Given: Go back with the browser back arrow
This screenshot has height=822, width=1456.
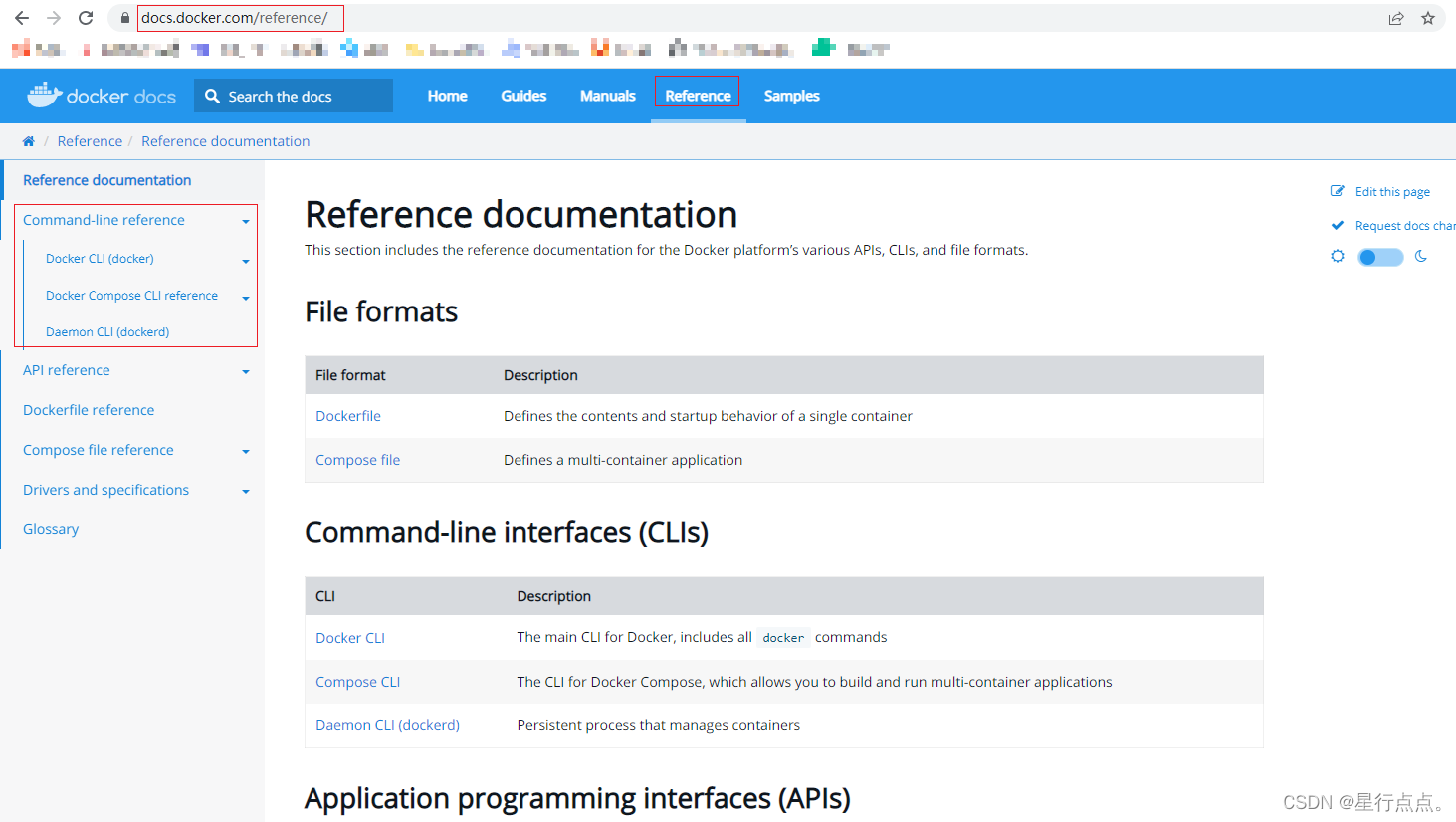Looking at the screenshot, I should [x=22, y=18].
